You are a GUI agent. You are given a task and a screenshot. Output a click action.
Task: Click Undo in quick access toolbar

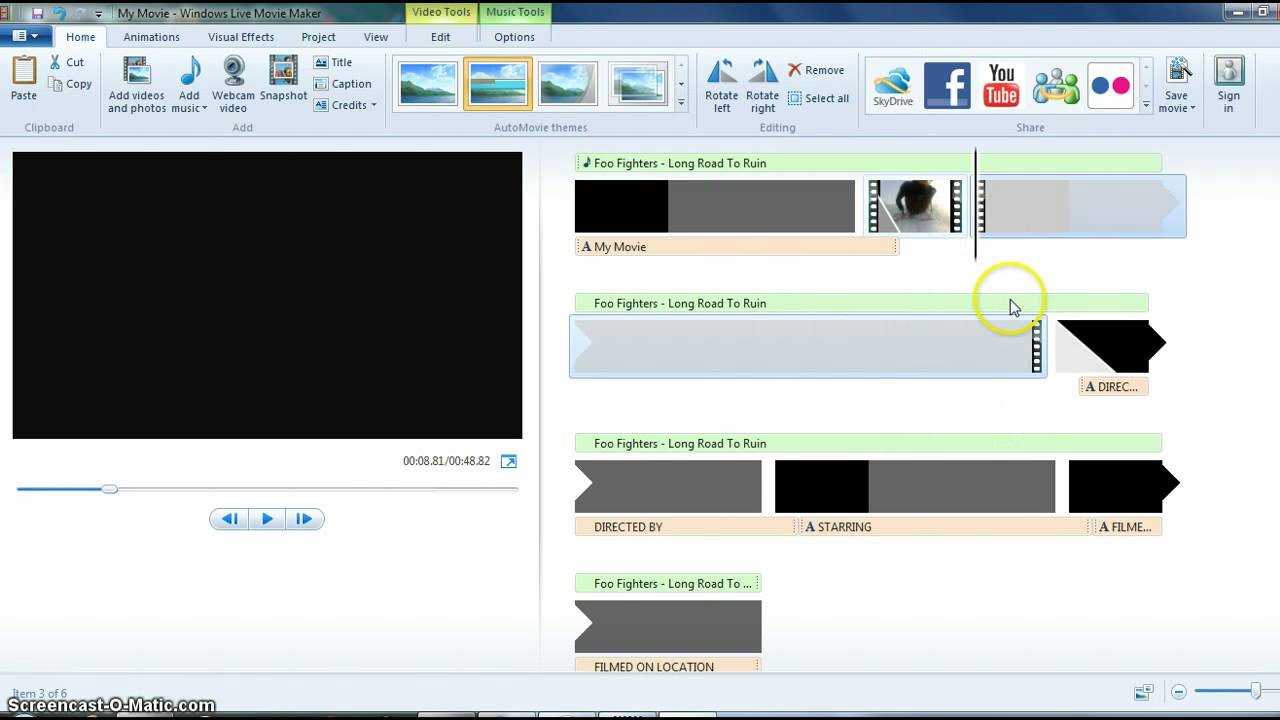59,13
